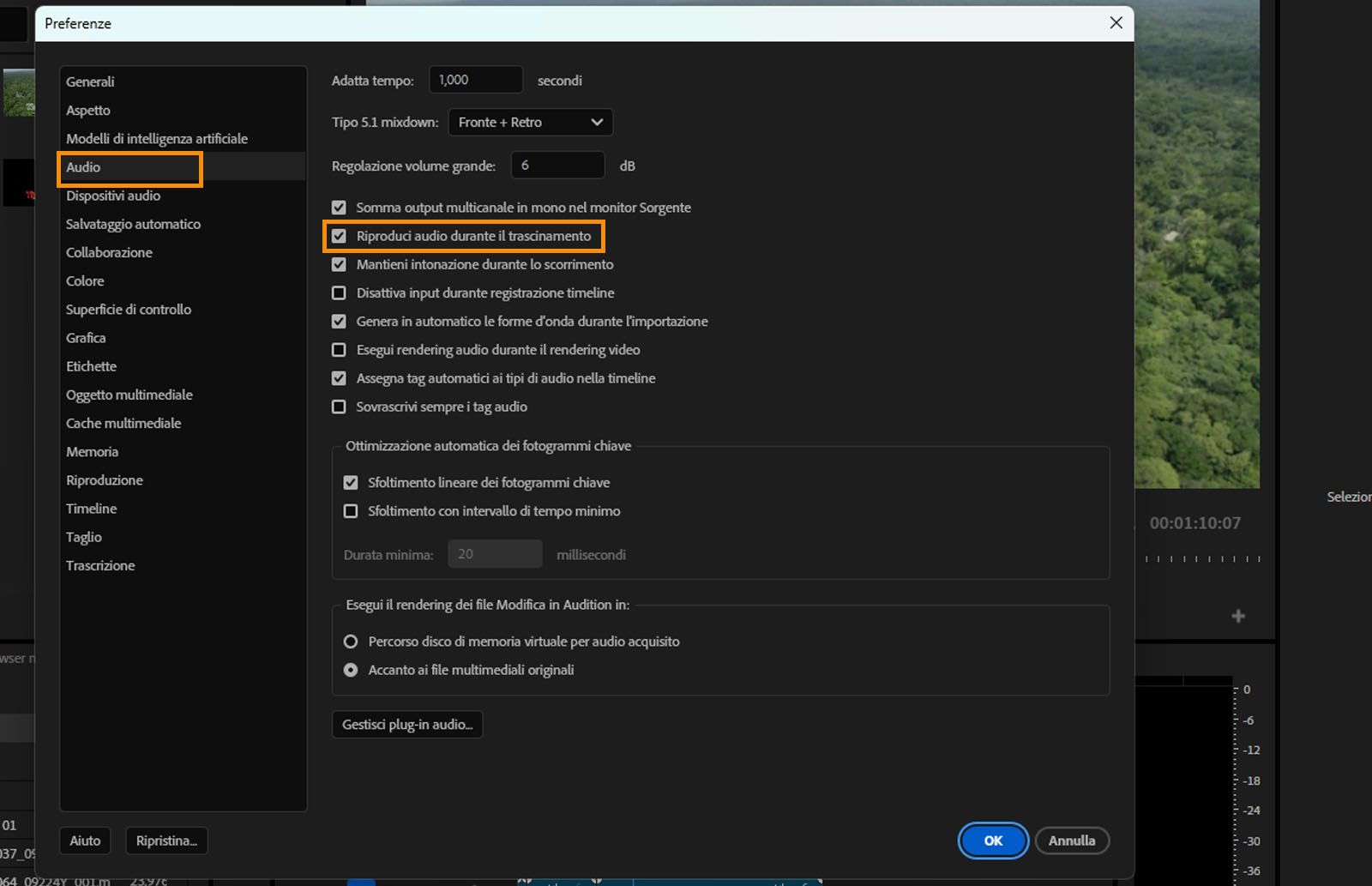Open the Salvataggio automatico settings
This screenshot has width=1372, height=886.
tap(133, 224)
